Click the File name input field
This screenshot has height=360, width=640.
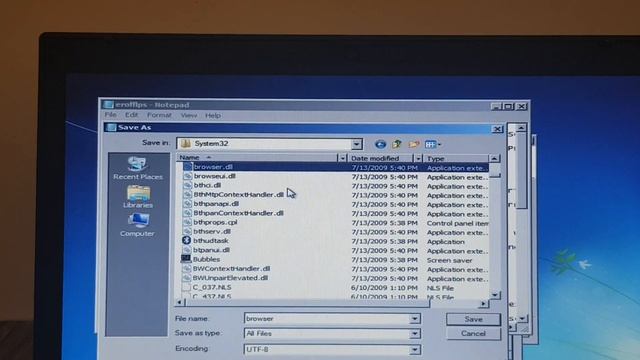tap(327, 318)
